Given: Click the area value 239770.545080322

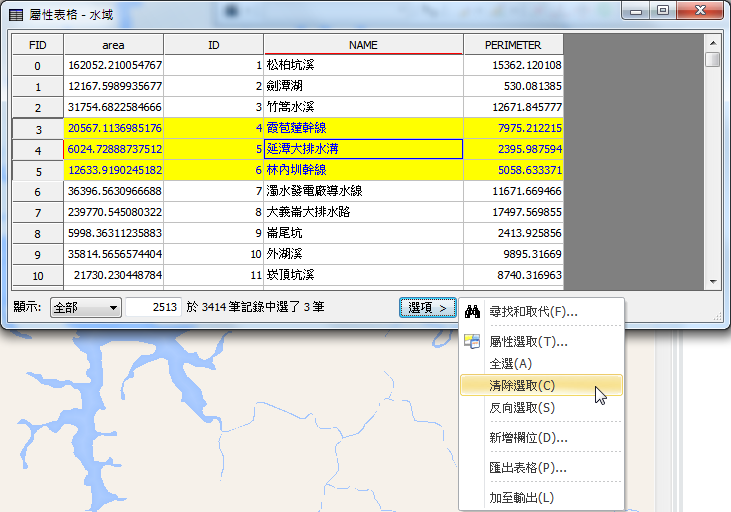Looking at the screenshot, I should (x=114, y=212).
